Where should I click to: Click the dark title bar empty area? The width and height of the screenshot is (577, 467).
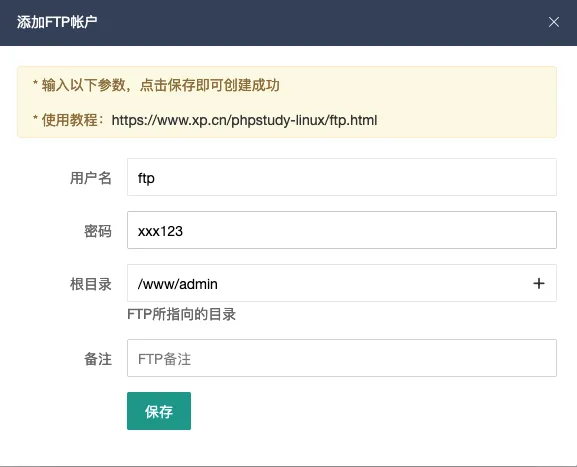pos(313,22)
